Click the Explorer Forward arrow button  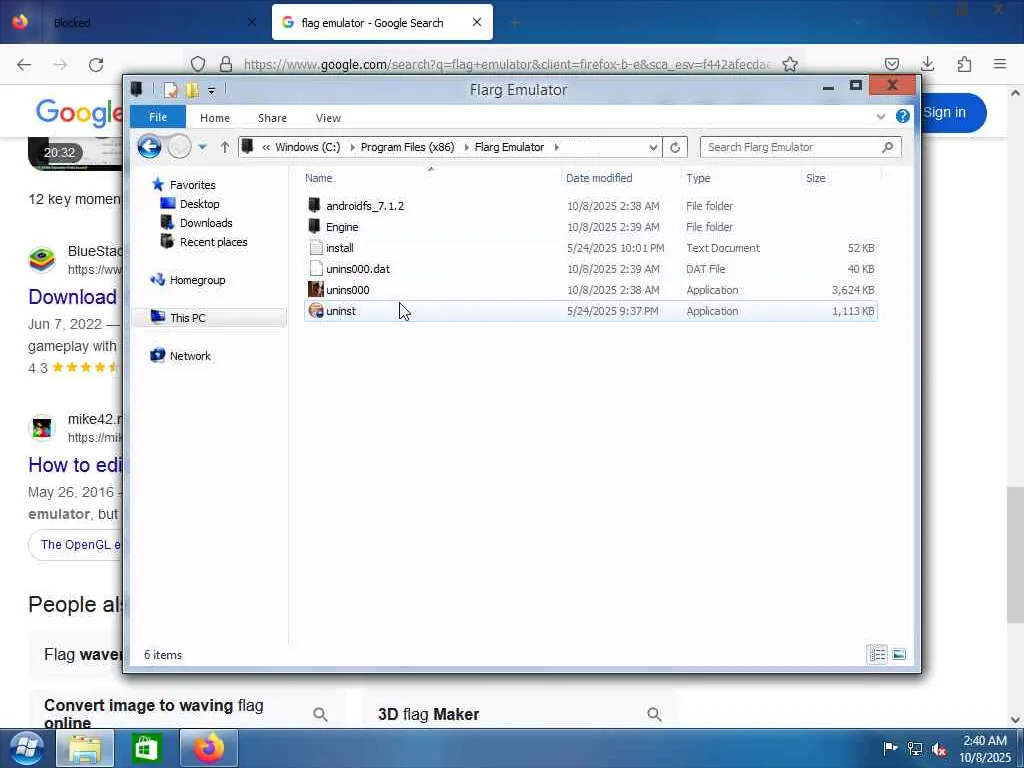pos(179,147)
